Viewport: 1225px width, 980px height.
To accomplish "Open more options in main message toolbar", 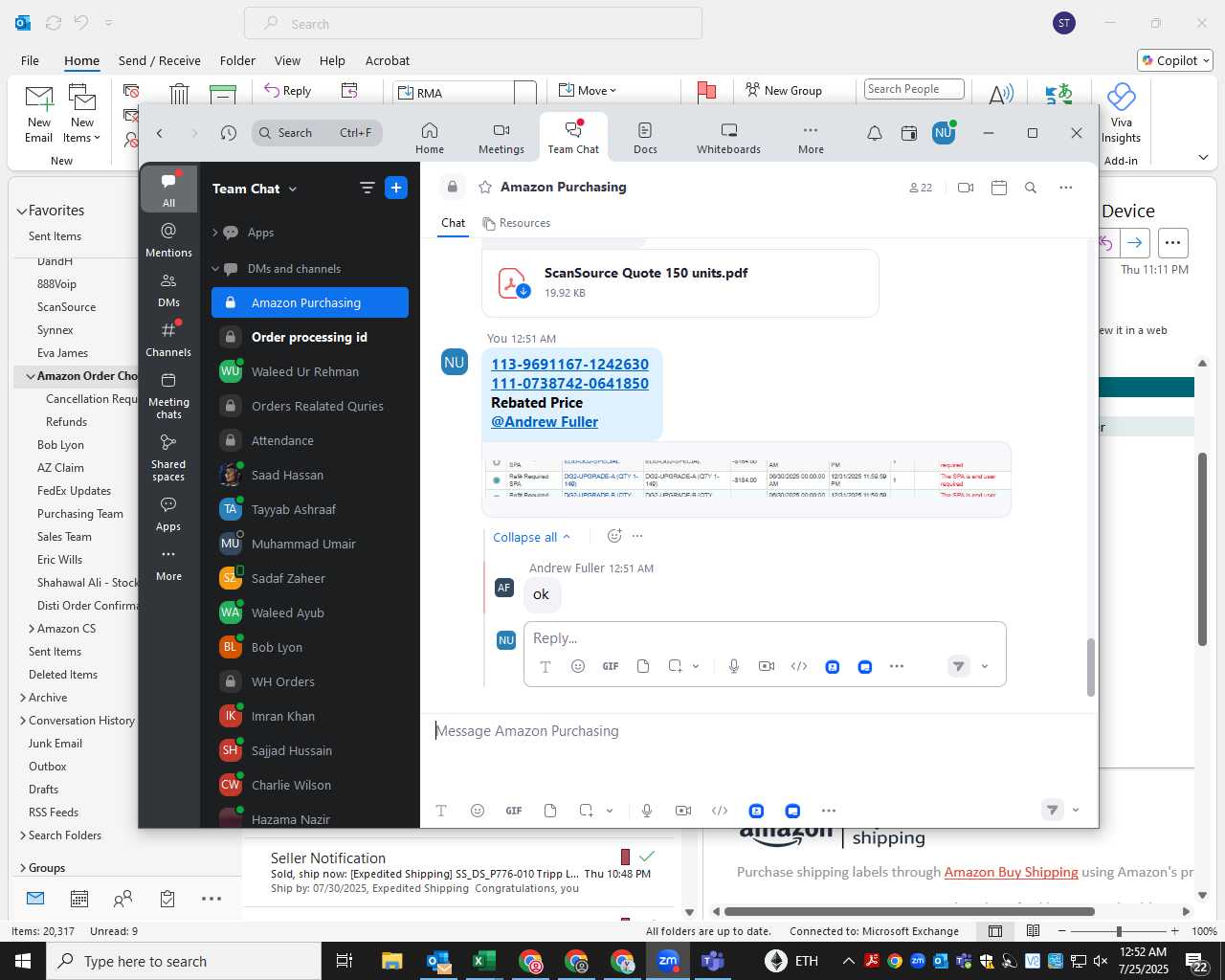I will (829, 811).
